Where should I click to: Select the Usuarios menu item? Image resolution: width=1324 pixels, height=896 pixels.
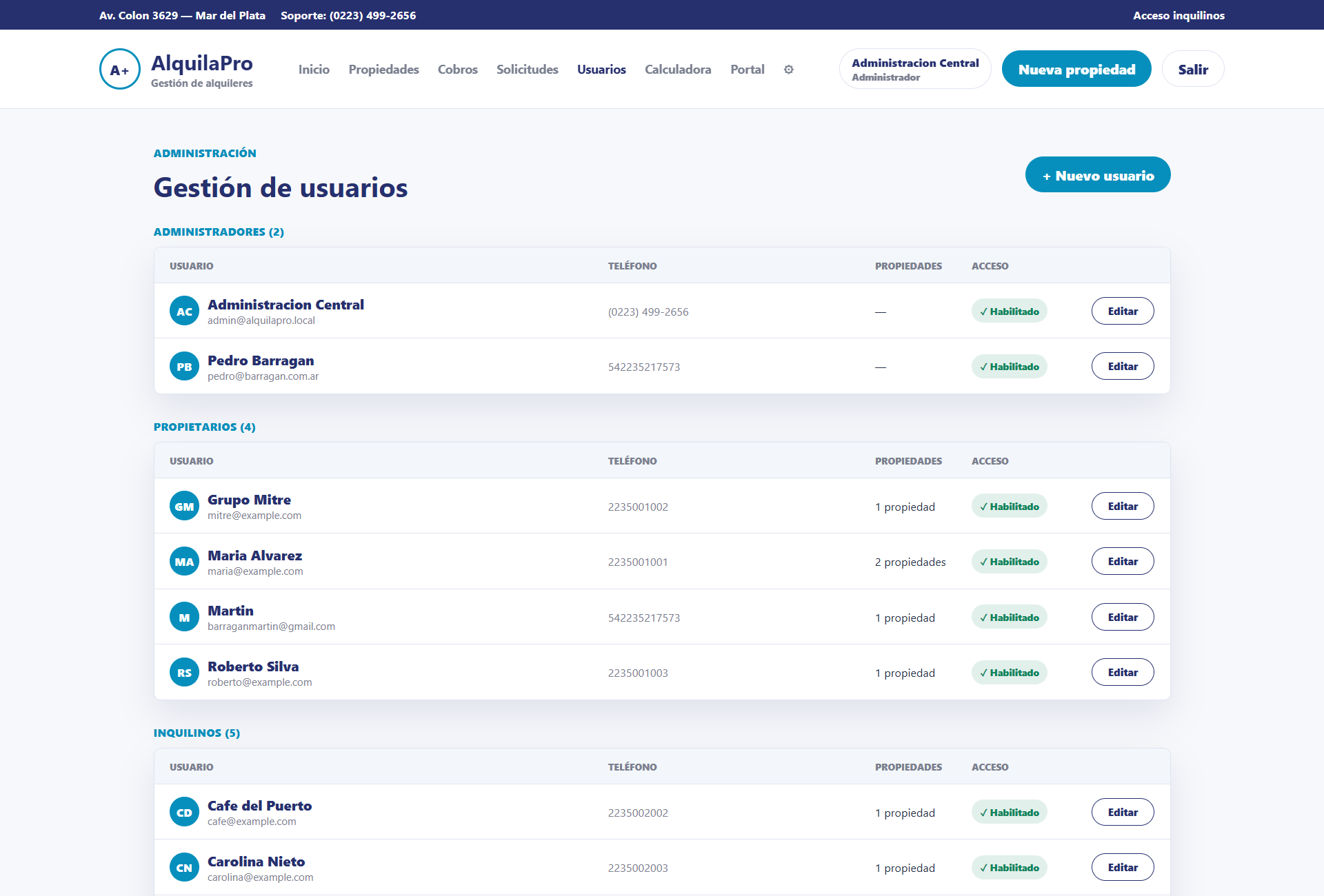(601, 70)
